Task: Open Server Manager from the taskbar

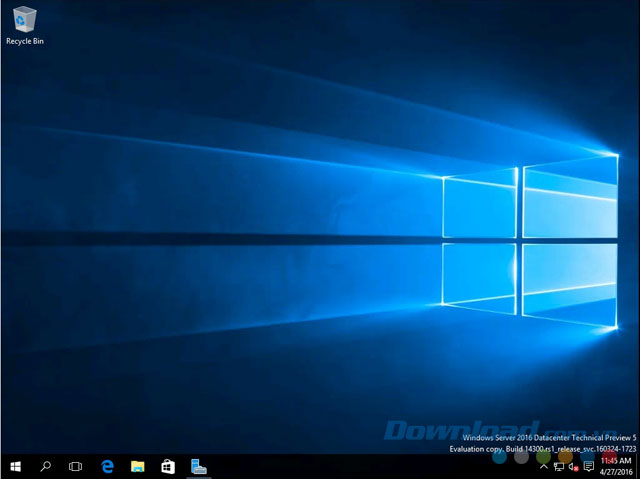Action: [x=199, y=466]
